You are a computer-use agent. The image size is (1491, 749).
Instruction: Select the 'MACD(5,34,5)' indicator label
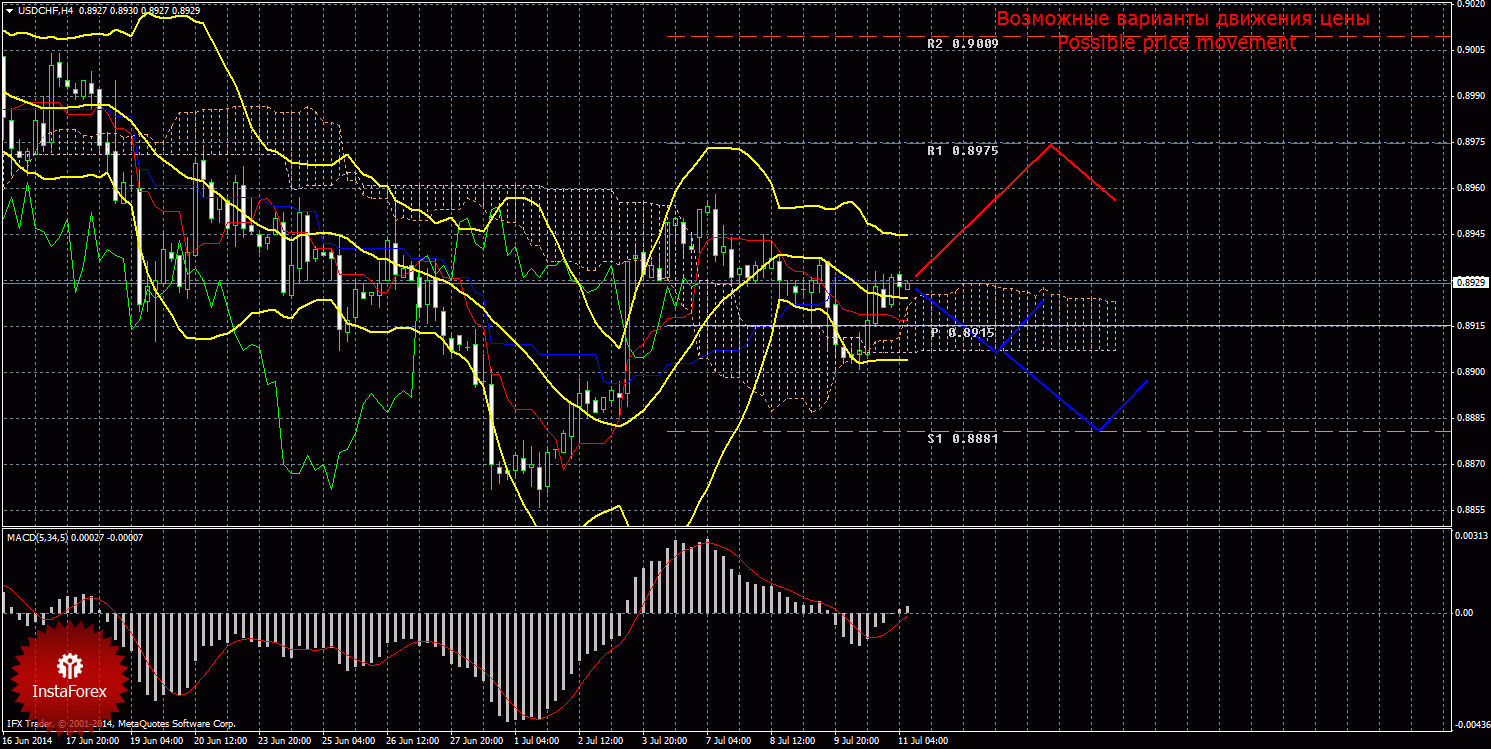36,538
